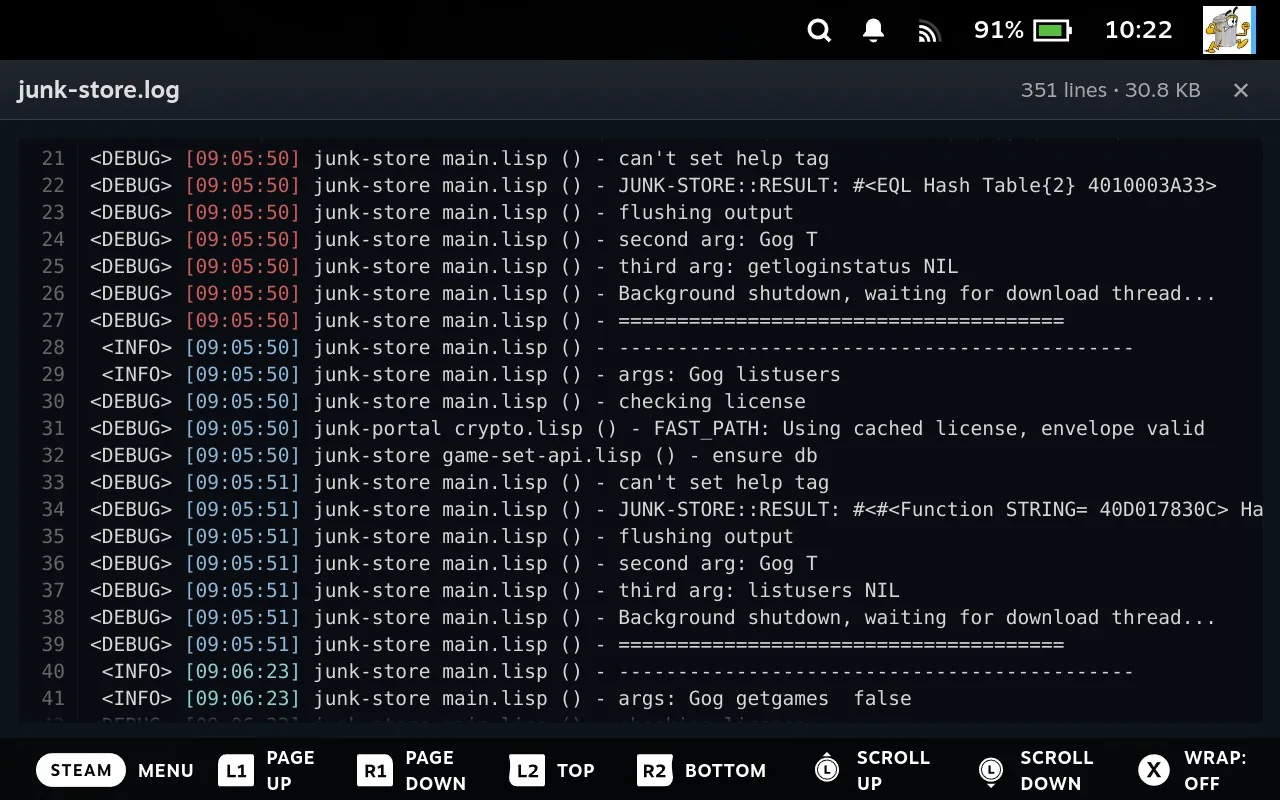Viewport: 1280px width, 800px height.
Task: Select line 35 flushing output
Action: tap(640, 536)
